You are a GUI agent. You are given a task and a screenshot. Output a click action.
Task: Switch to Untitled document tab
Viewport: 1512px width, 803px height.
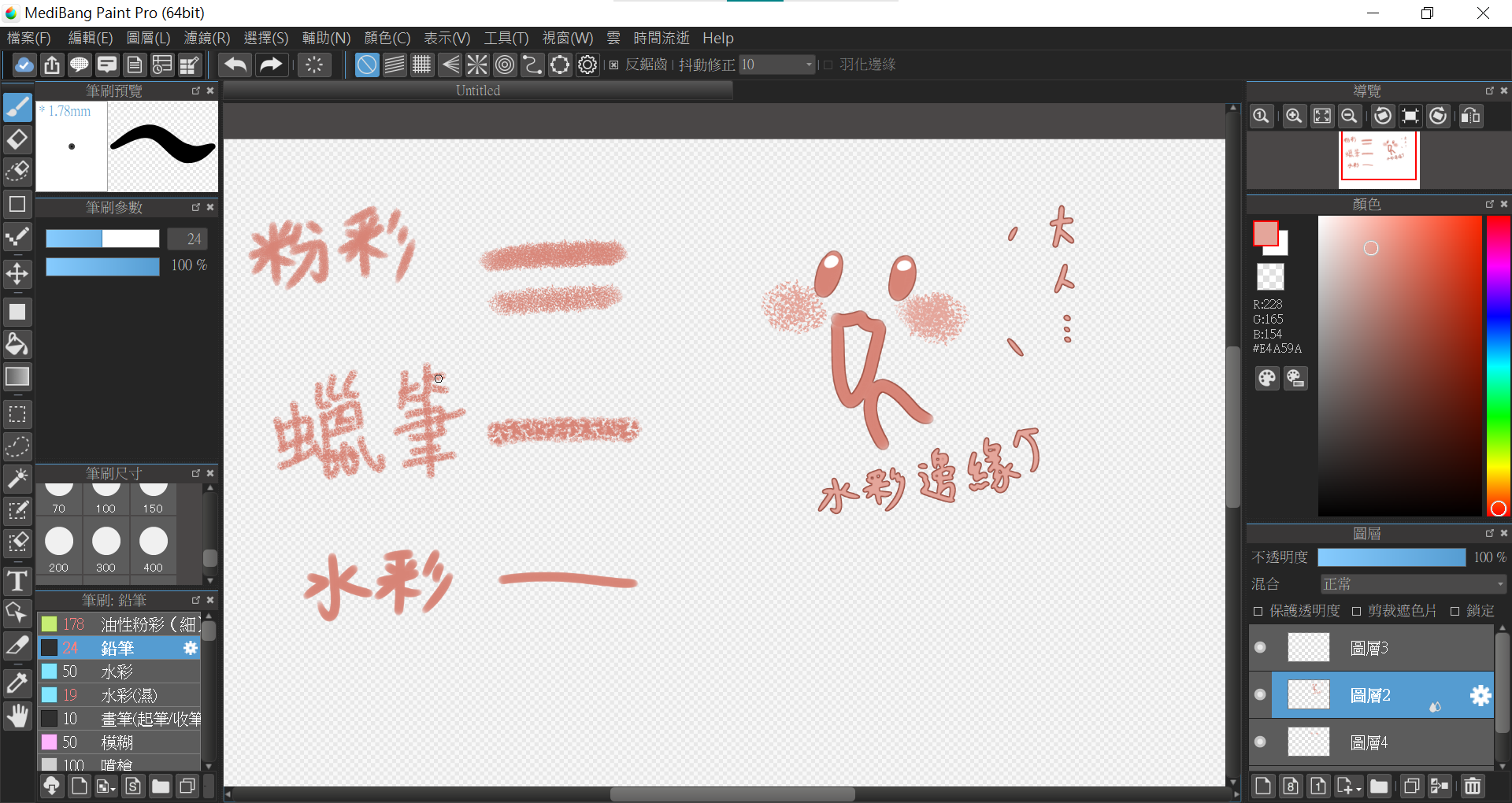[x=478, y=91]
